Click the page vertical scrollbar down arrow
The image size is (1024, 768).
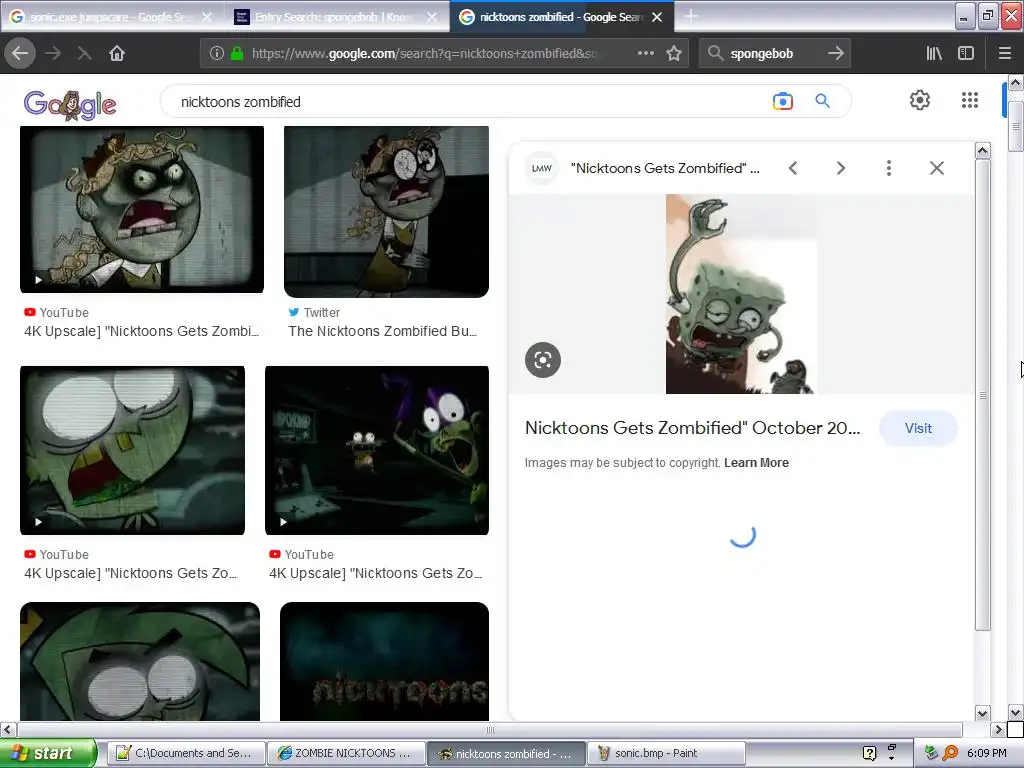pos(1016,712)
